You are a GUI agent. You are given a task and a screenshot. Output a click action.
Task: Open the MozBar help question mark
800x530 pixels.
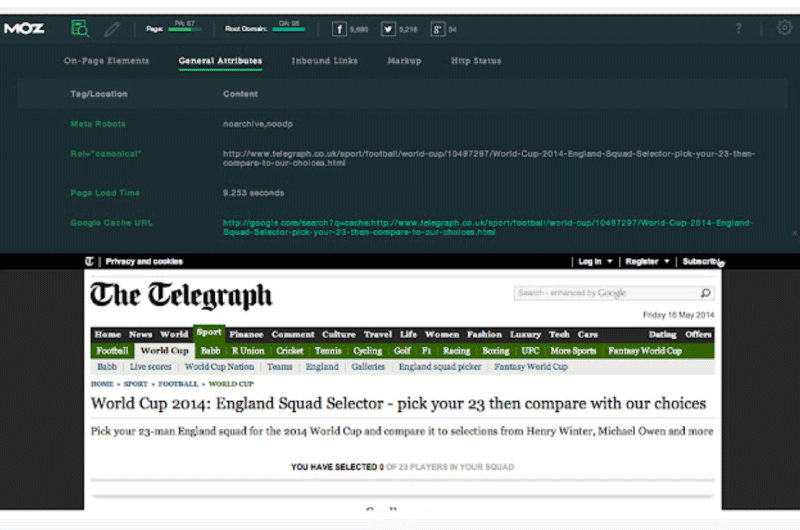click(x=738, y=29)
